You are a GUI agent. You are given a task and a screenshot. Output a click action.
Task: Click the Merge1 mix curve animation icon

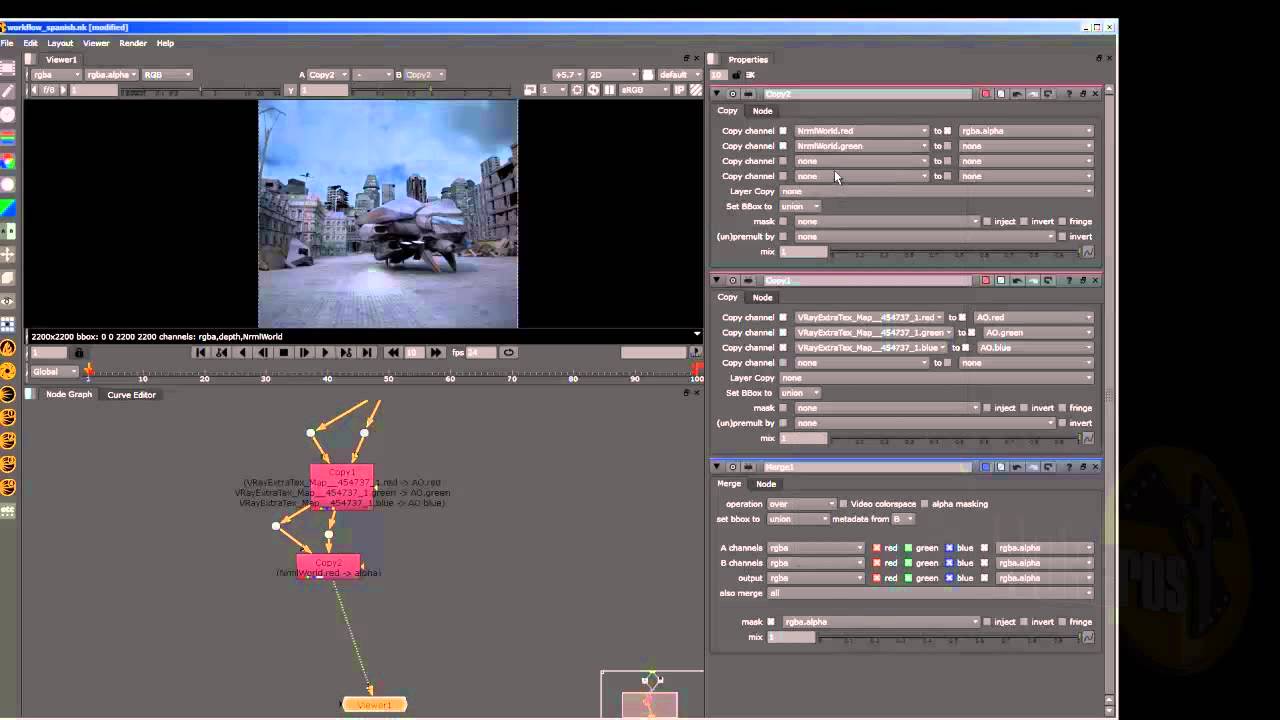(1088, 637)
